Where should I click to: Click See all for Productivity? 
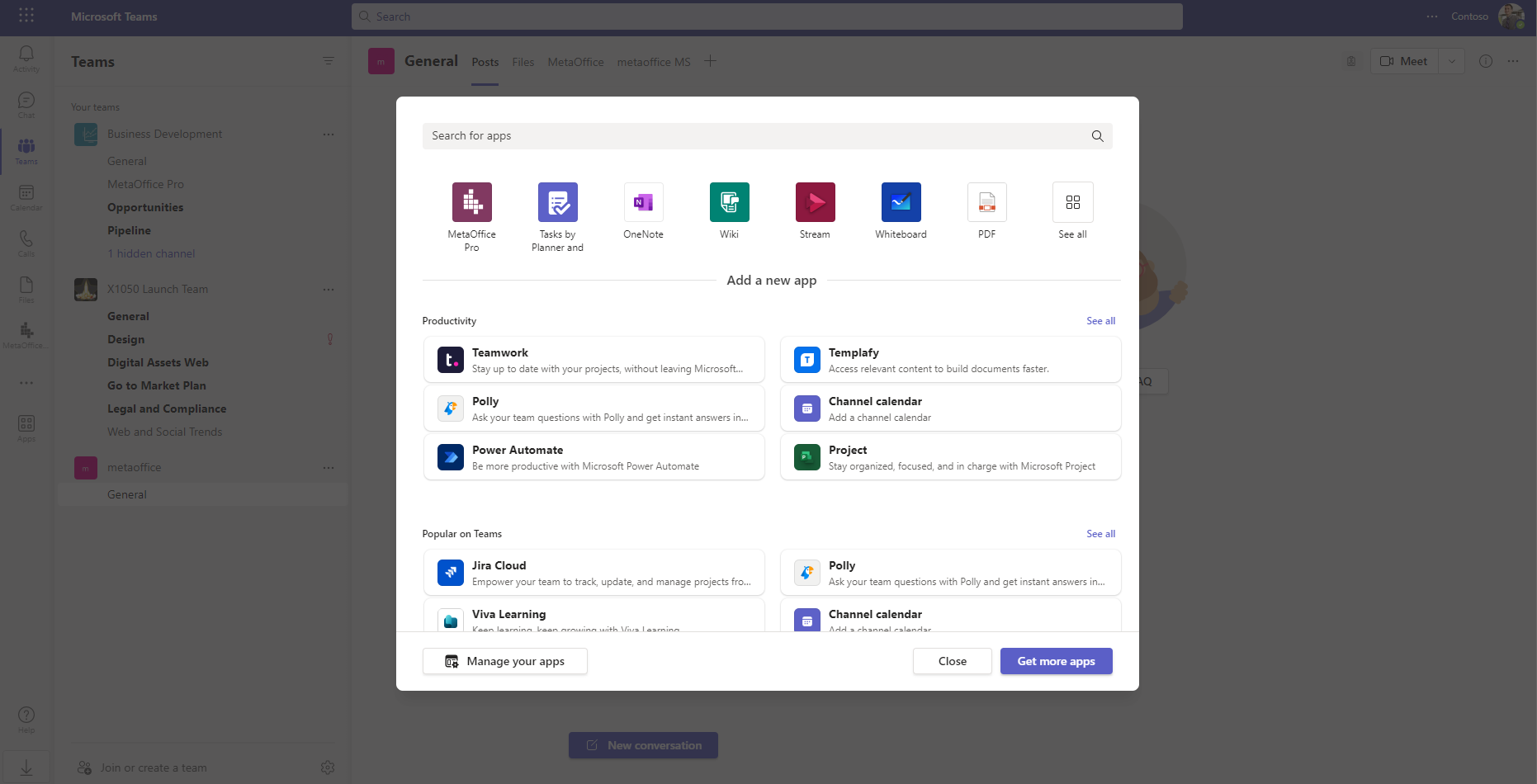(1100, 321)
